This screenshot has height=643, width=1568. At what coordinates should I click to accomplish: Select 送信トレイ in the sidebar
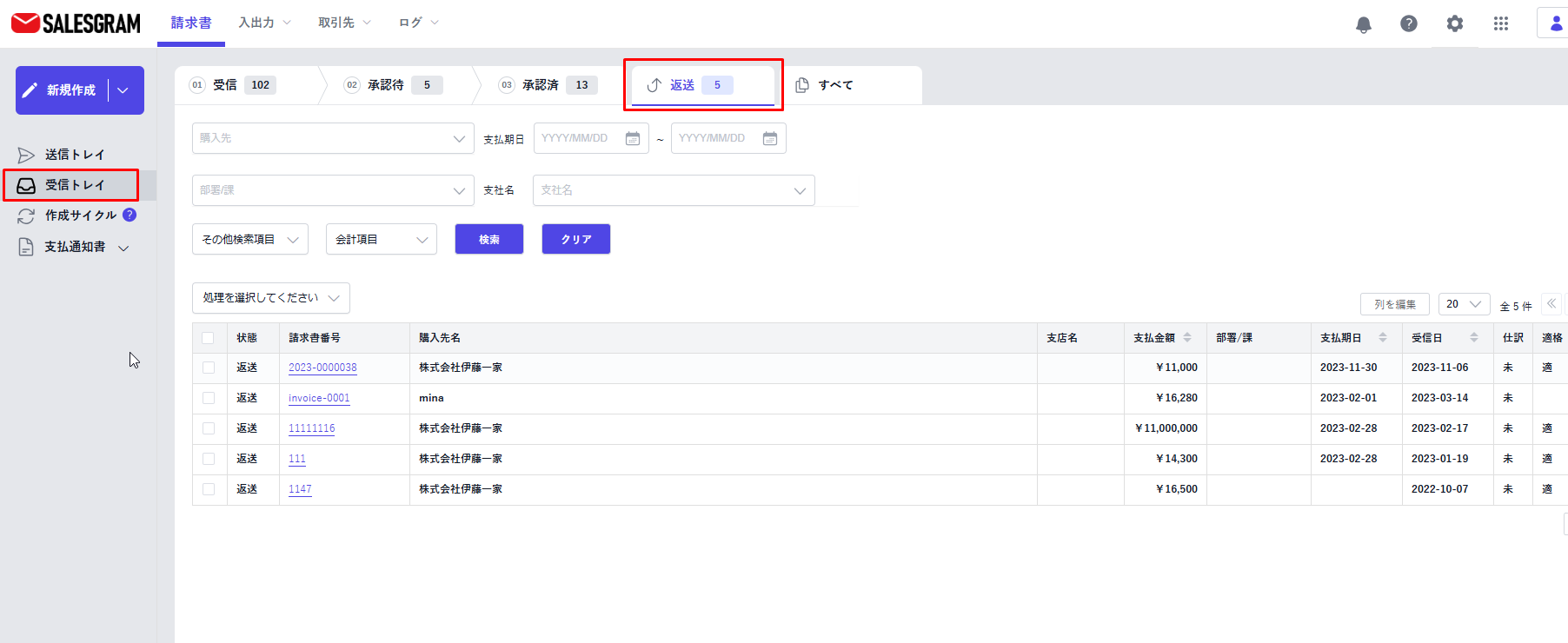pyautogui.click(x=74, y=155)
